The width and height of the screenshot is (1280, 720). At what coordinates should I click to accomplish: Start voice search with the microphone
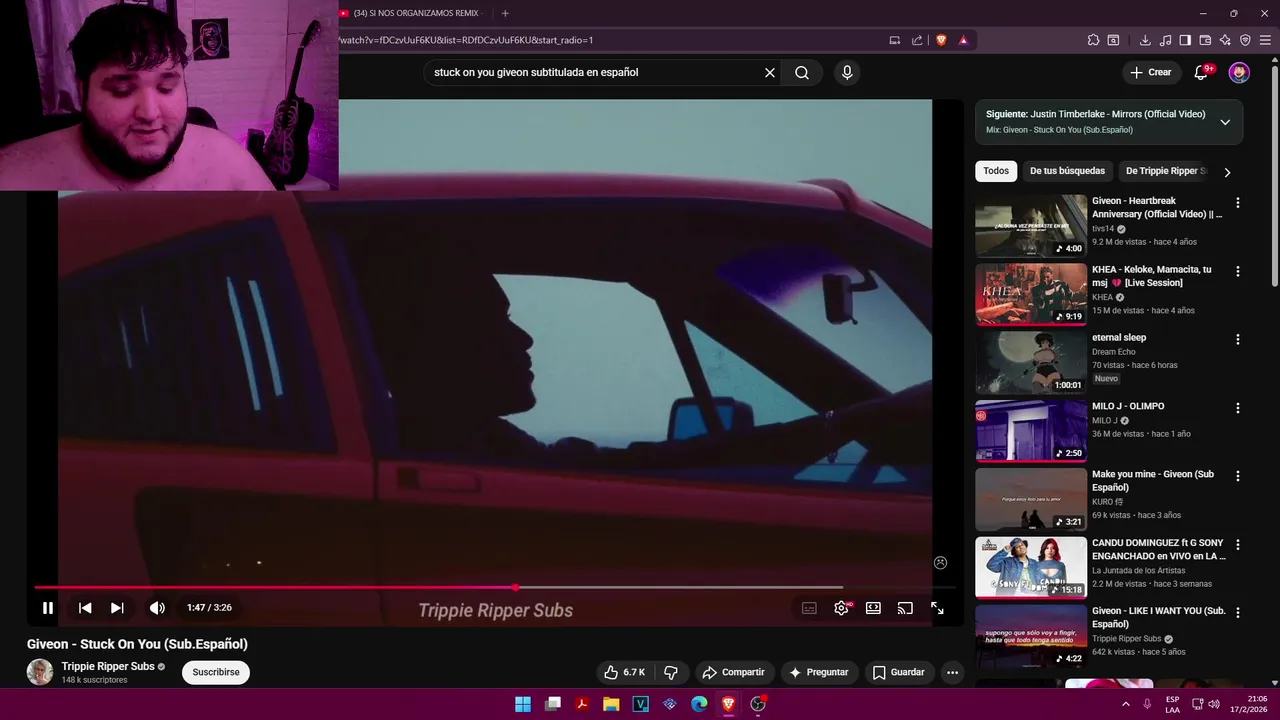847,72
